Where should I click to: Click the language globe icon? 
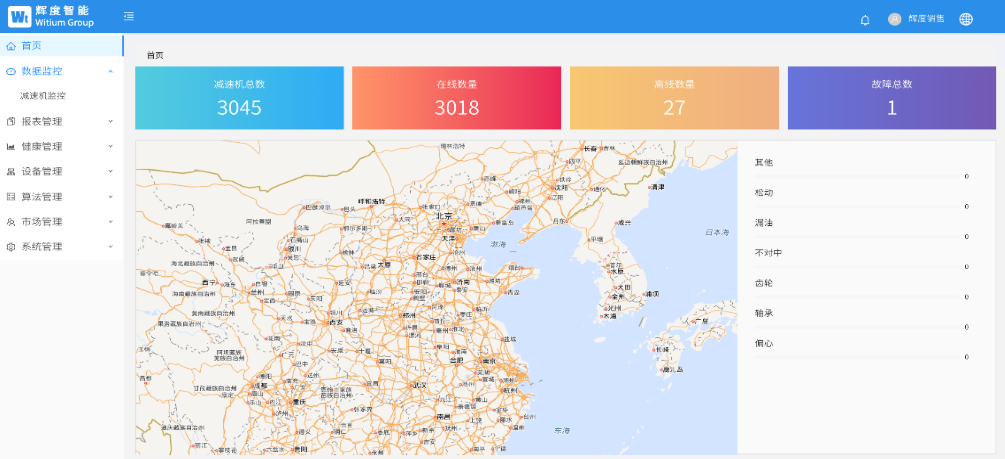click(x=966, y=19)
